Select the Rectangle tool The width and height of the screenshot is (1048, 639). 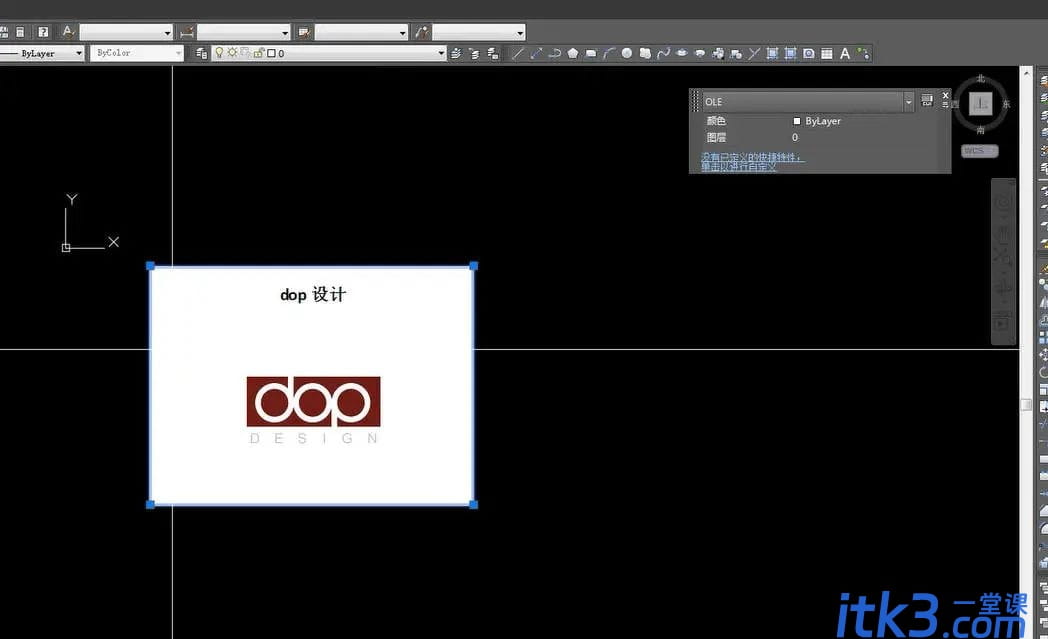(591, 53)
